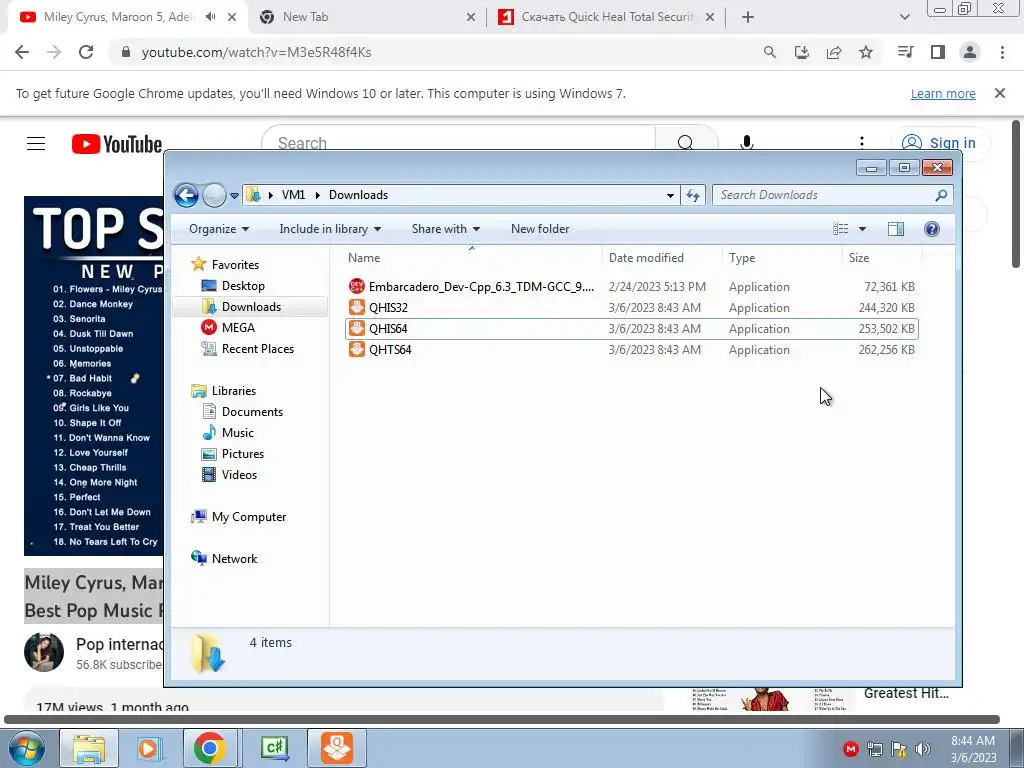Open Chrome three-dot menu

[1002, 52]
